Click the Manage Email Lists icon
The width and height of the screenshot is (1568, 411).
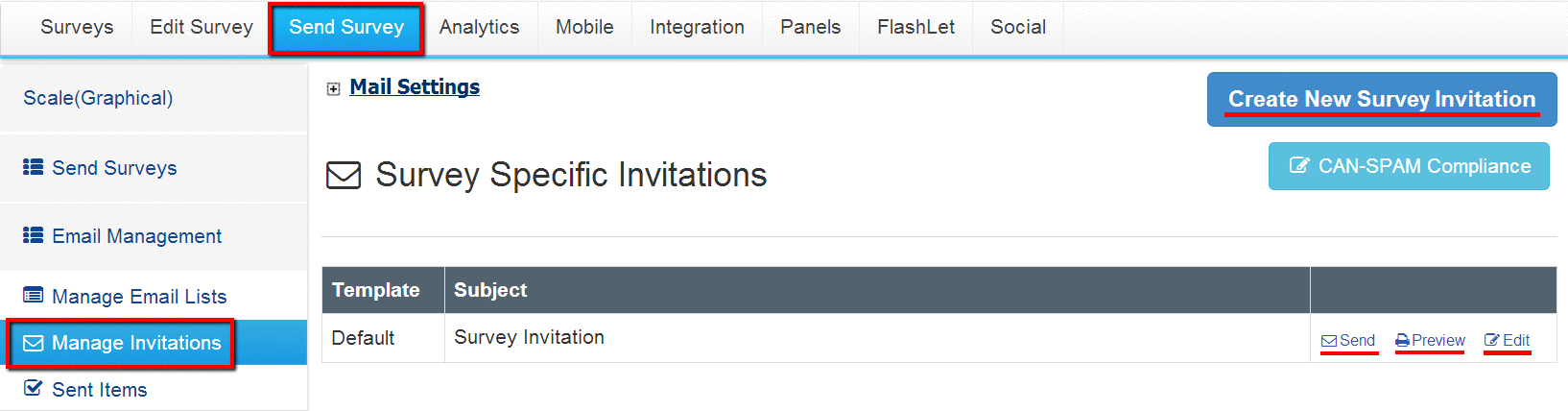[34, 295]
